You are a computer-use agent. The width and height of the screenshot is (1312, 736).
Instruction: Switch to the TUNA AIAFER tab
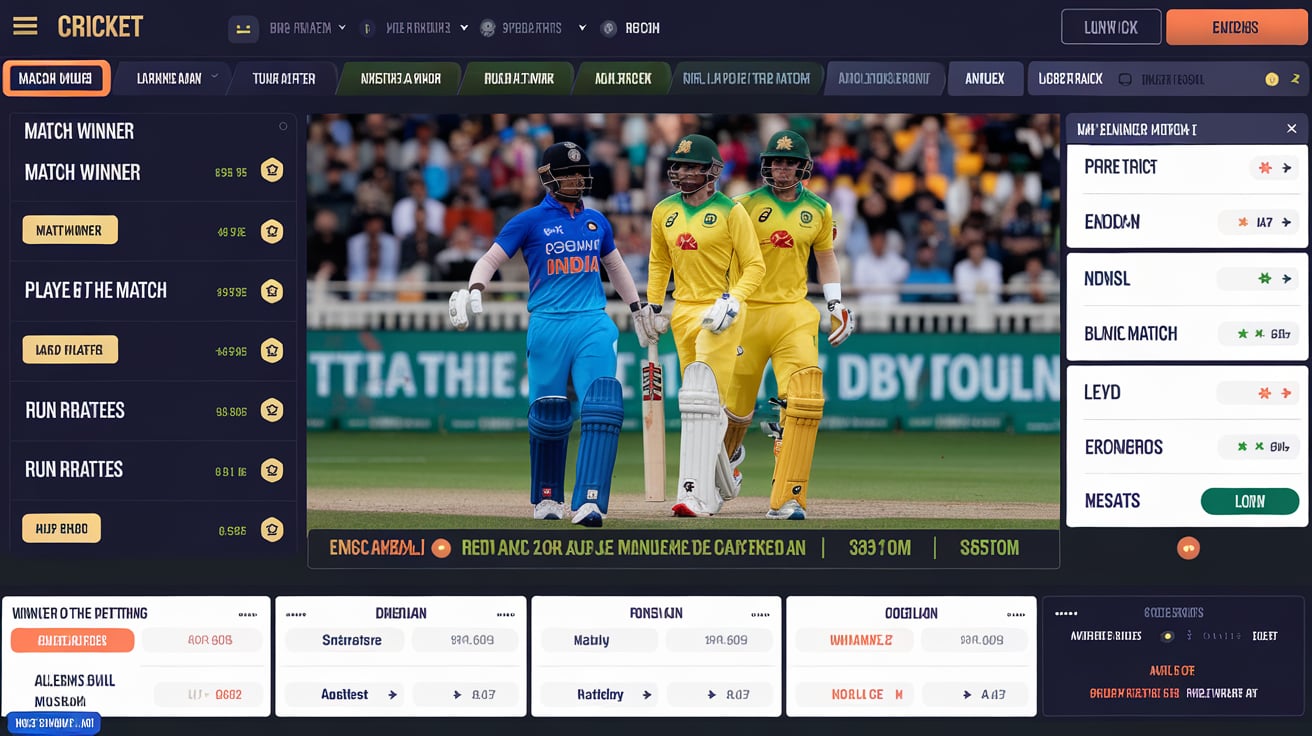click(284, 78)
